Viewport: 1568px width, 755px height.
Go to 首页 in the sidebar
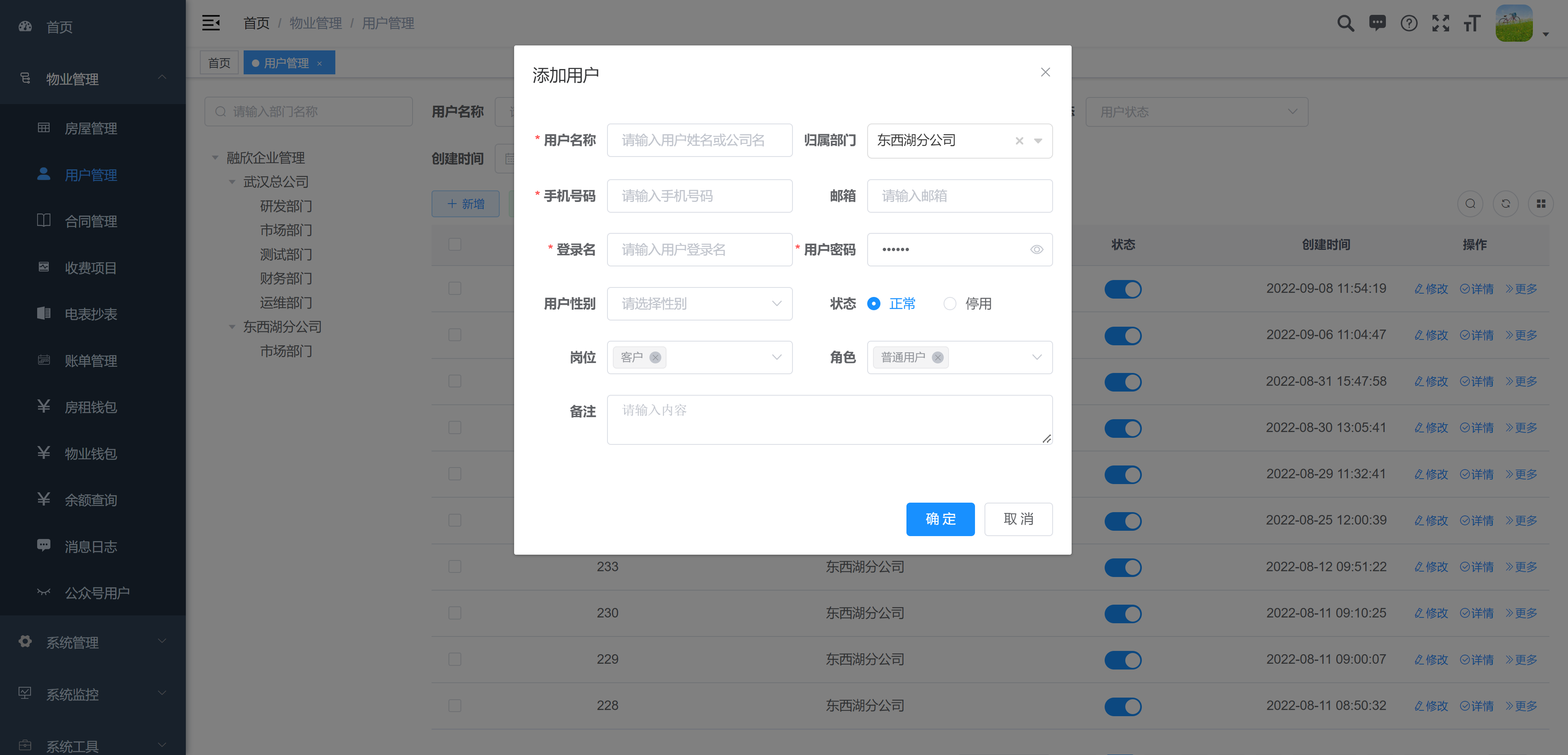pyautogui.click(x=93, y=27)
